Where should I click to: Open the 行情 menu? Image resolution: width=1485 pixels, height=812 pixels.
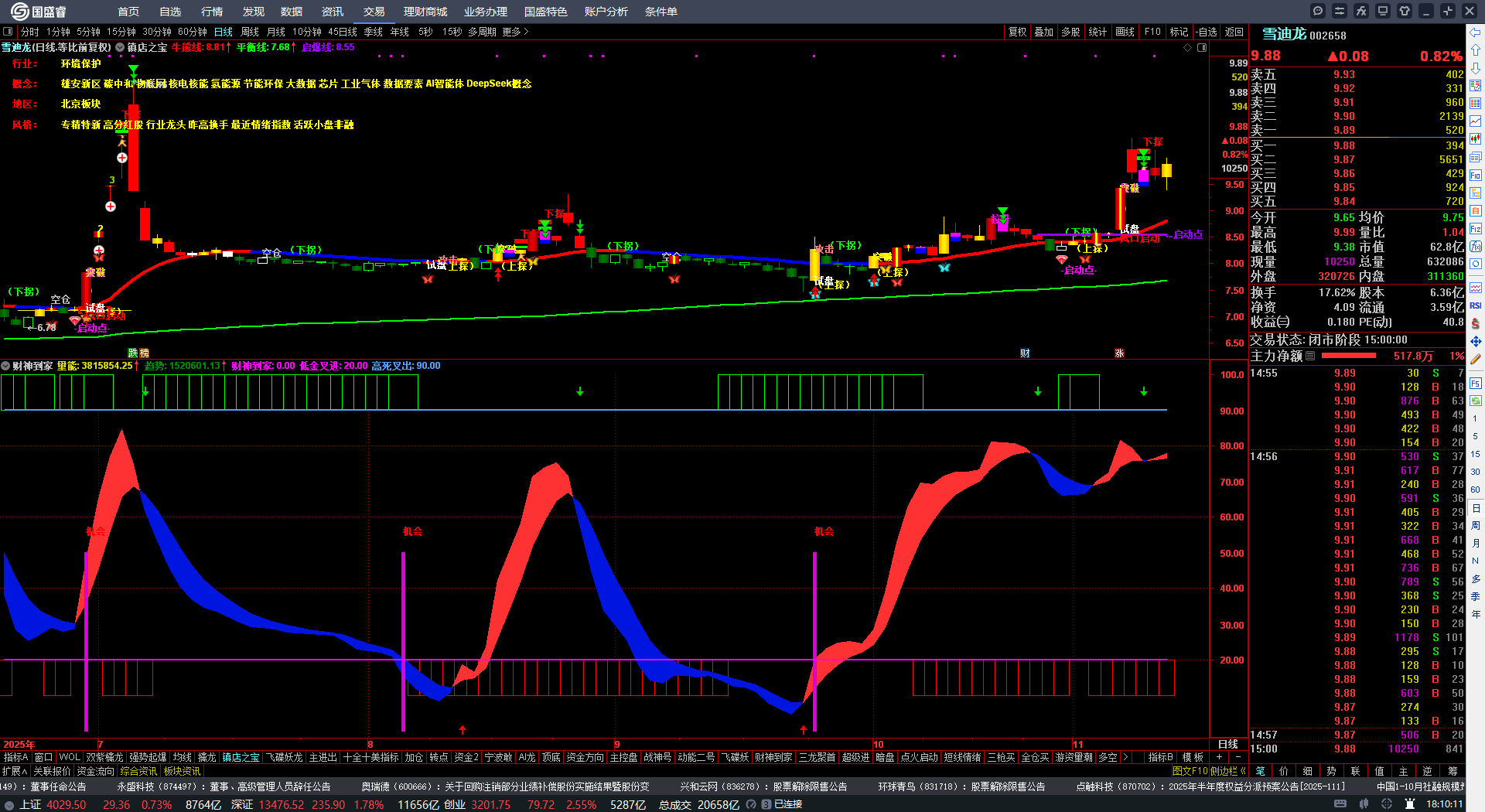pos(212,12)
